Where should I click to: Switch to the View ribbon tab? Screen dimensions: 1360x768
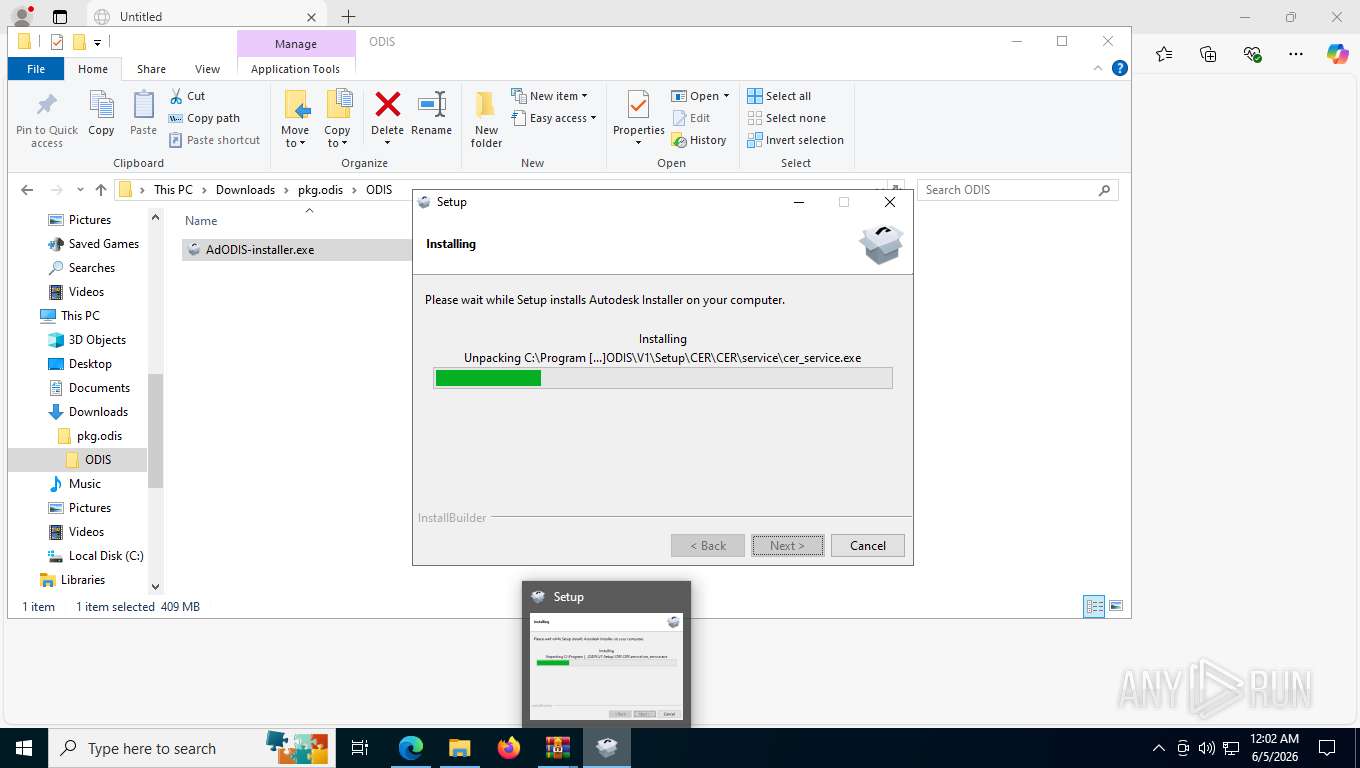(x=207, y=69)
